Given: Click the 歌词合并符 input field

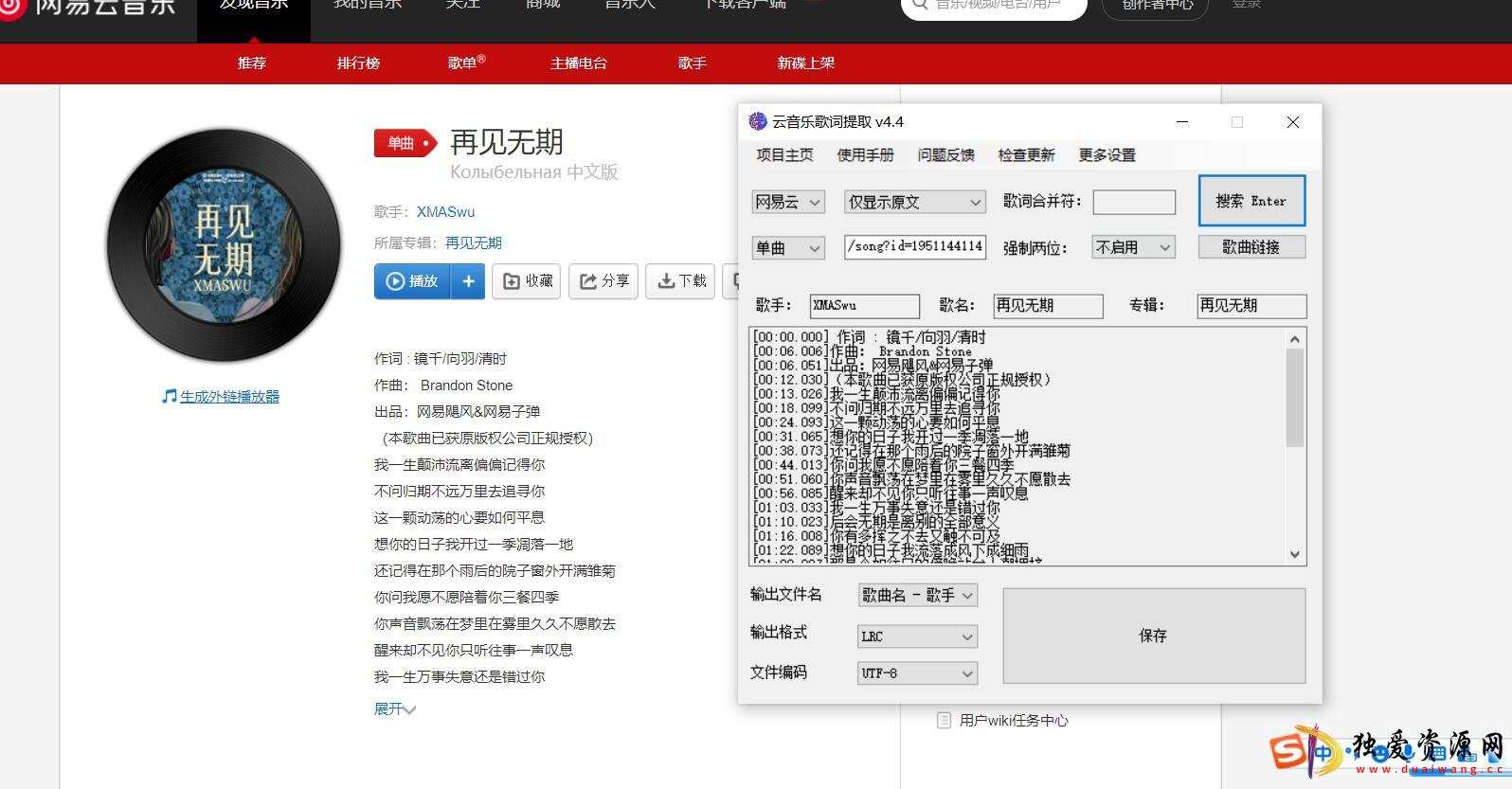Looking at the screenshot, I should tap(1134, 202).
